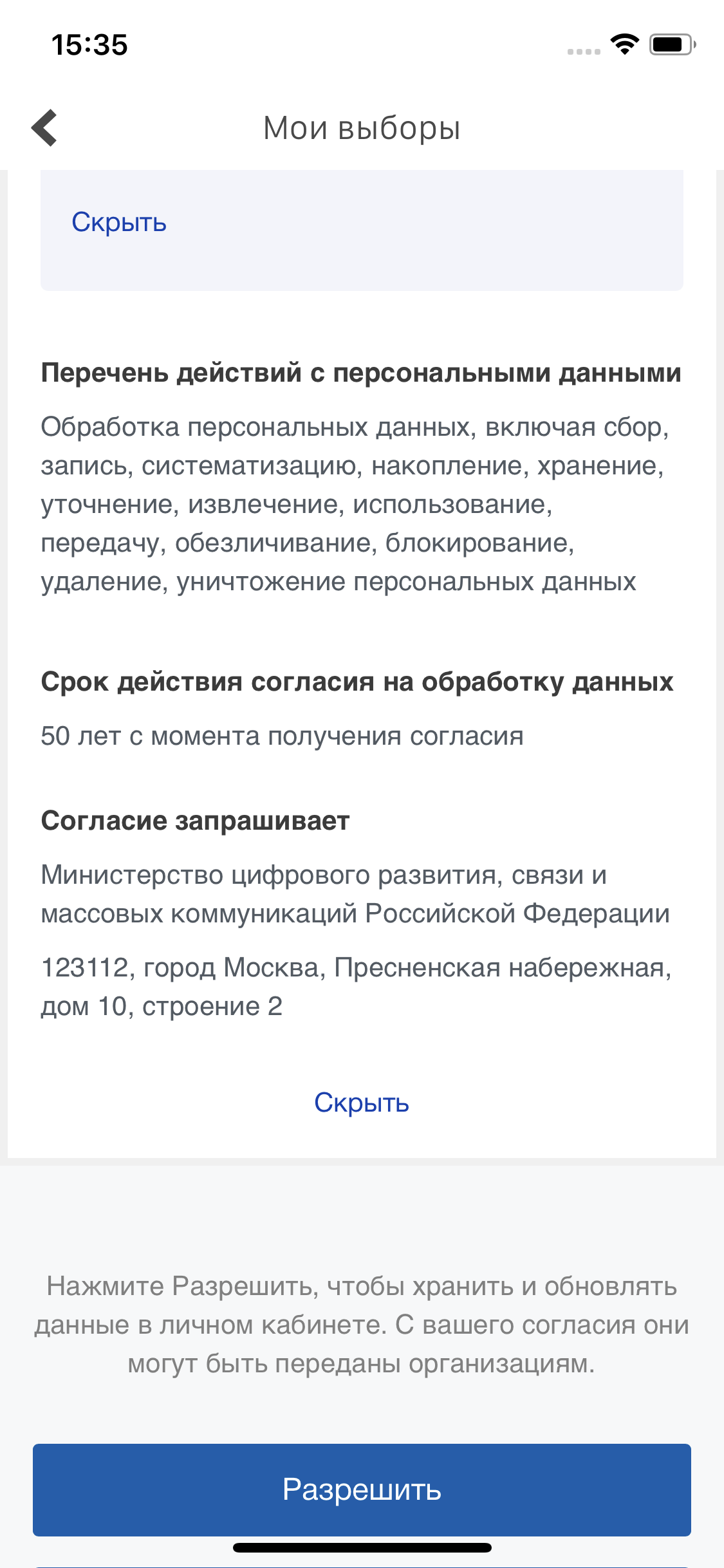Collapse consent details via centered Скрыть
Viewport: 724px width, 1568px height.
[362, 1103]
